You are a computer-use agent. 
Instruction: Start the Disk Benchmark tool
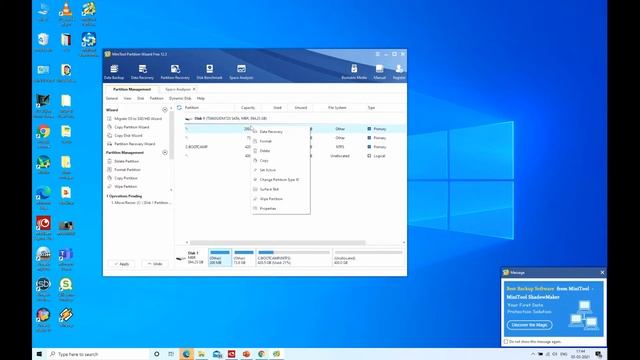point(209,71)
